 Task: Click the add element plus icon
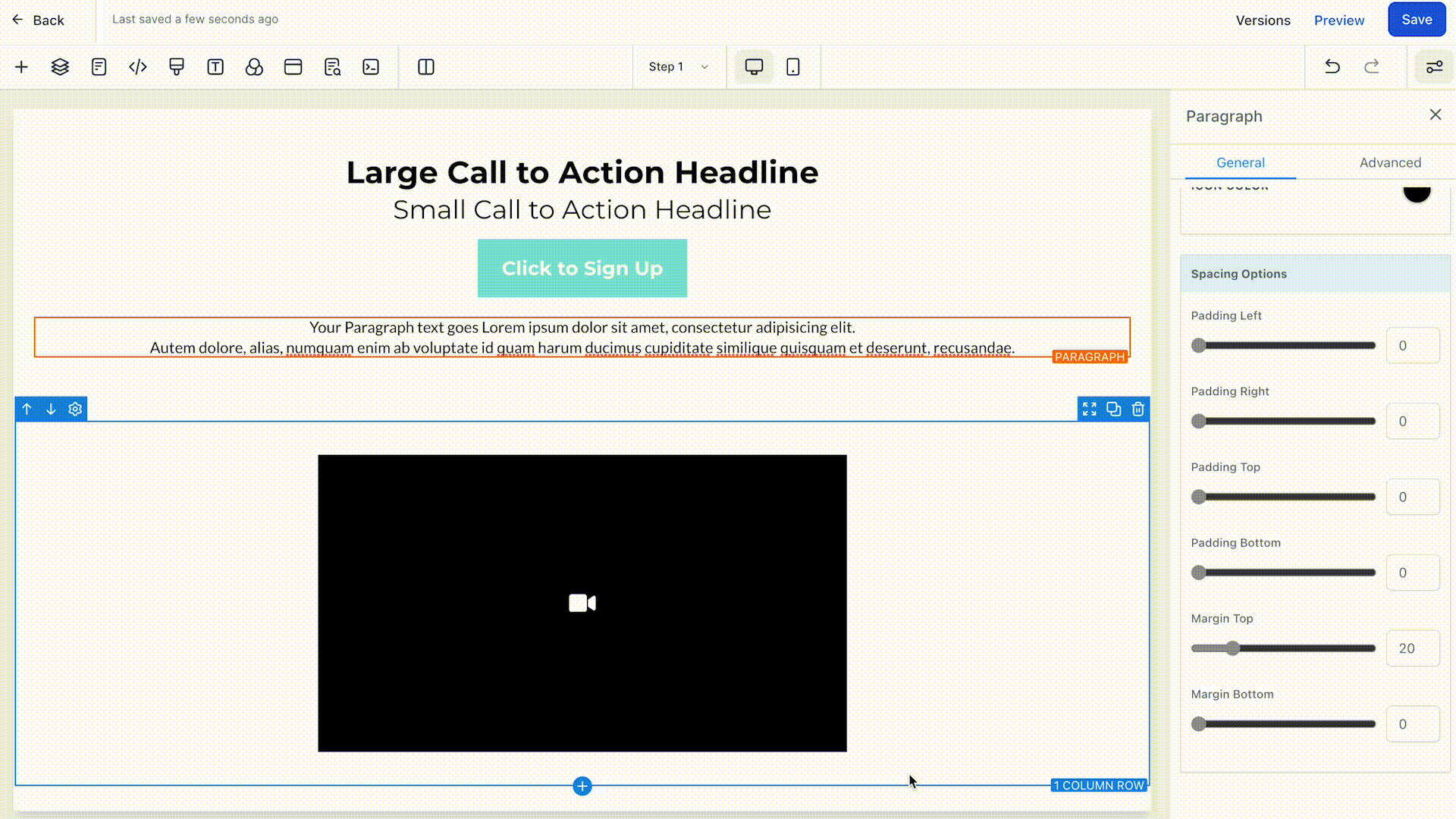pyautogui.click(x=21, y=67)
